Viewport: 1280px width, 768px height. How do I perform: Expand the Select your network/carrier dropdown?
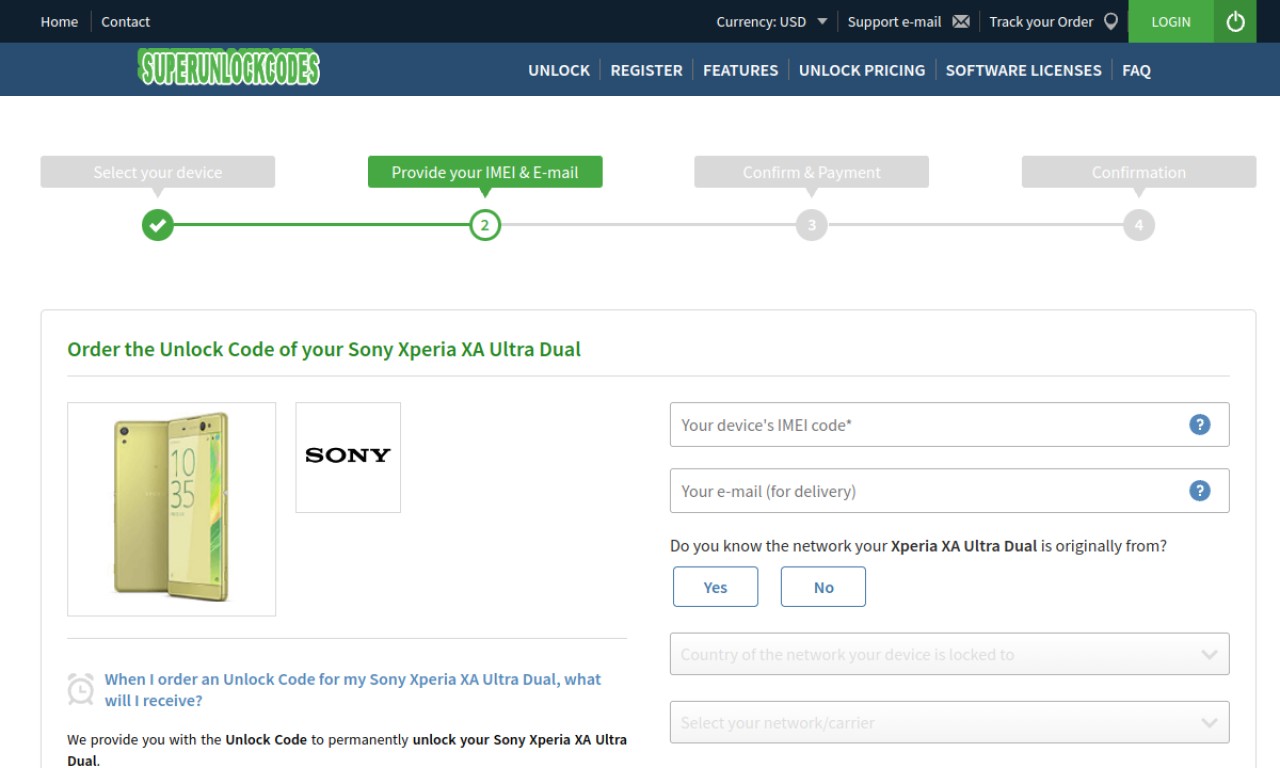950,722
